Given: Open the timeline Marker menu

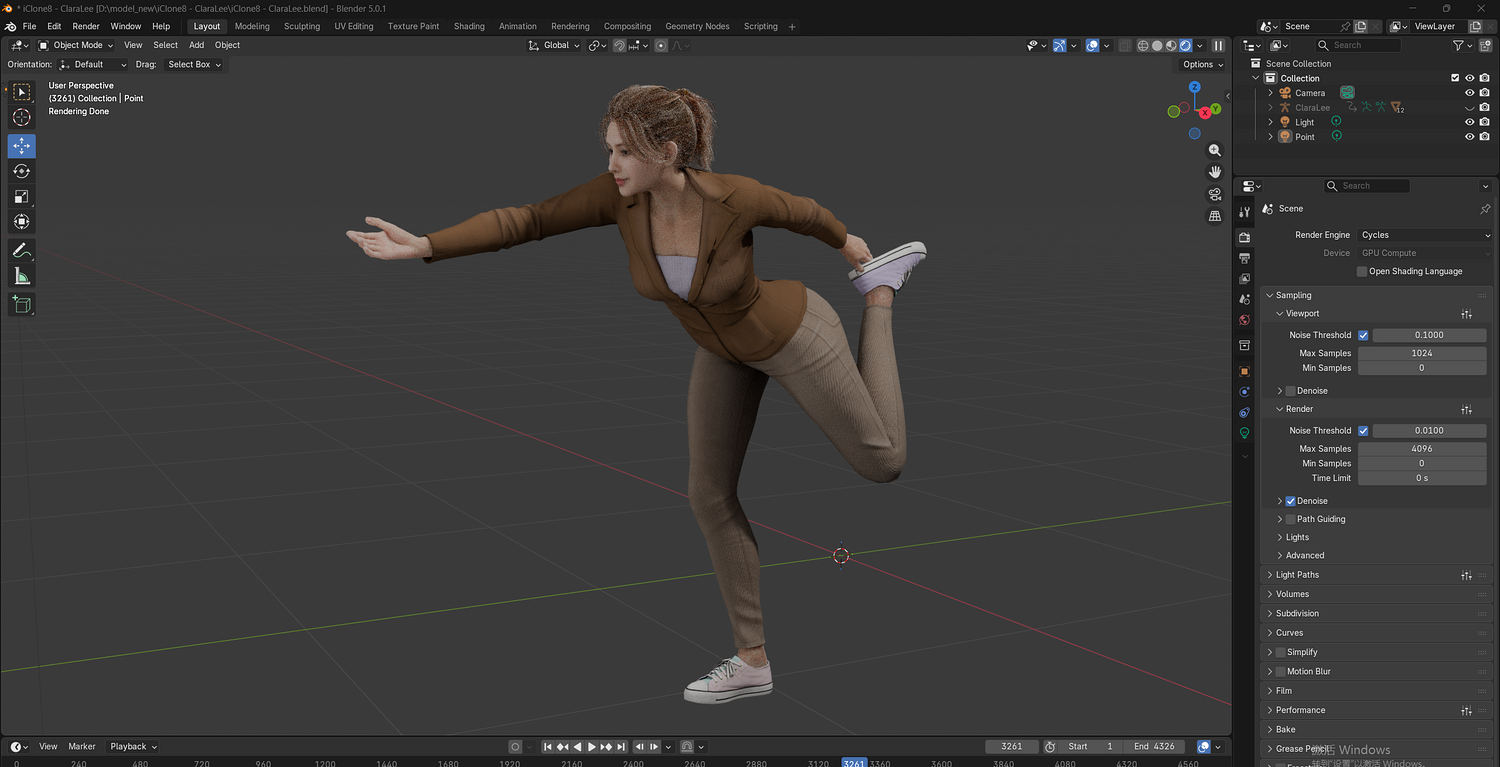Looking at the screenshot, I should (82, 747).
